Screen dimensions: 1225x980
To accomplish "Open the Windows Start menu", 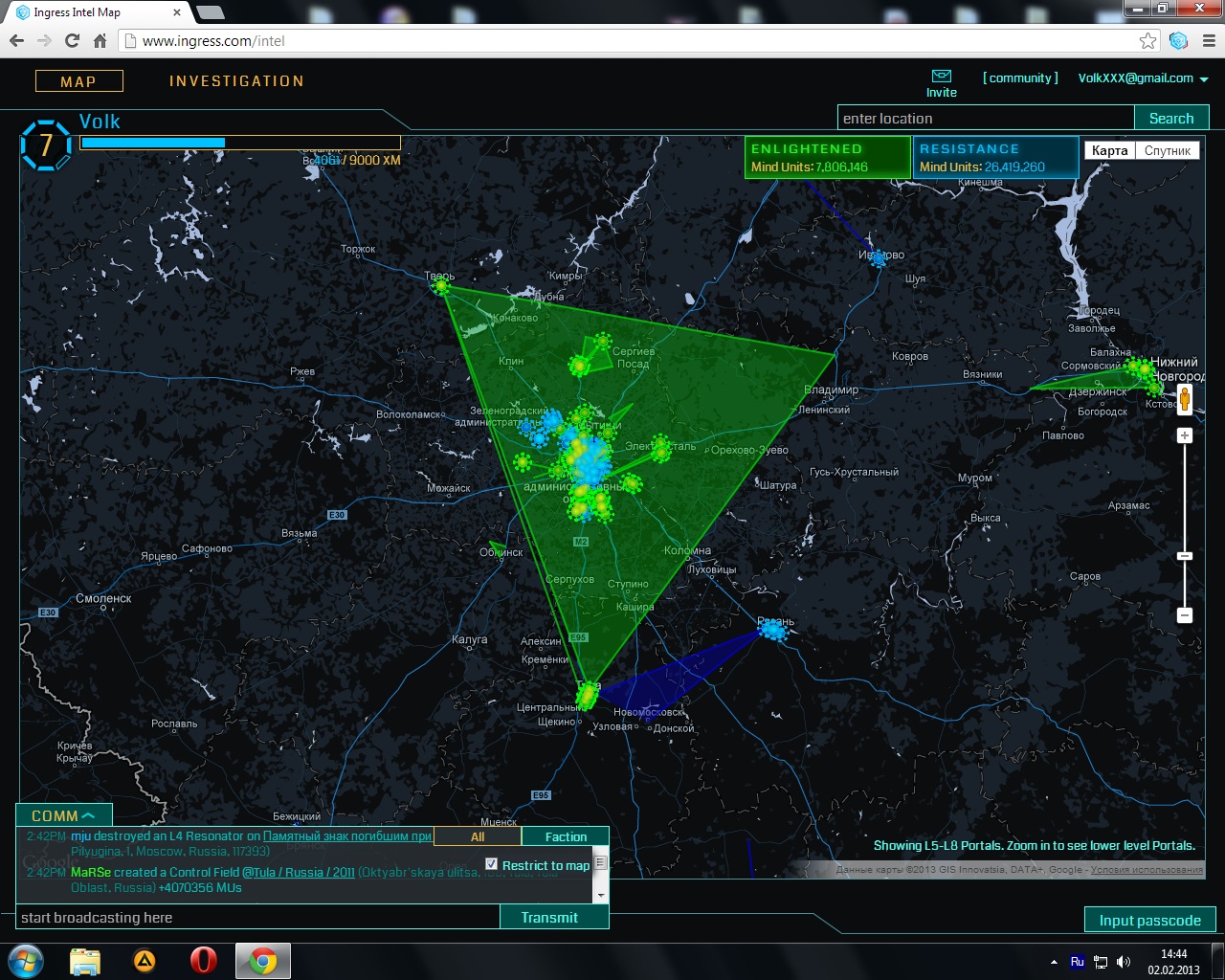I will point(25,961).
